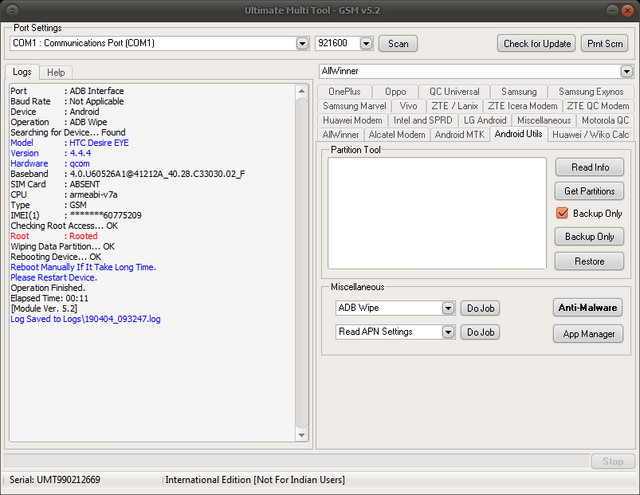Image resolution: width=640 pixels, height=495 pixels.
Task: Select the Samsung Marvel tab
Action: click(354, 106)
